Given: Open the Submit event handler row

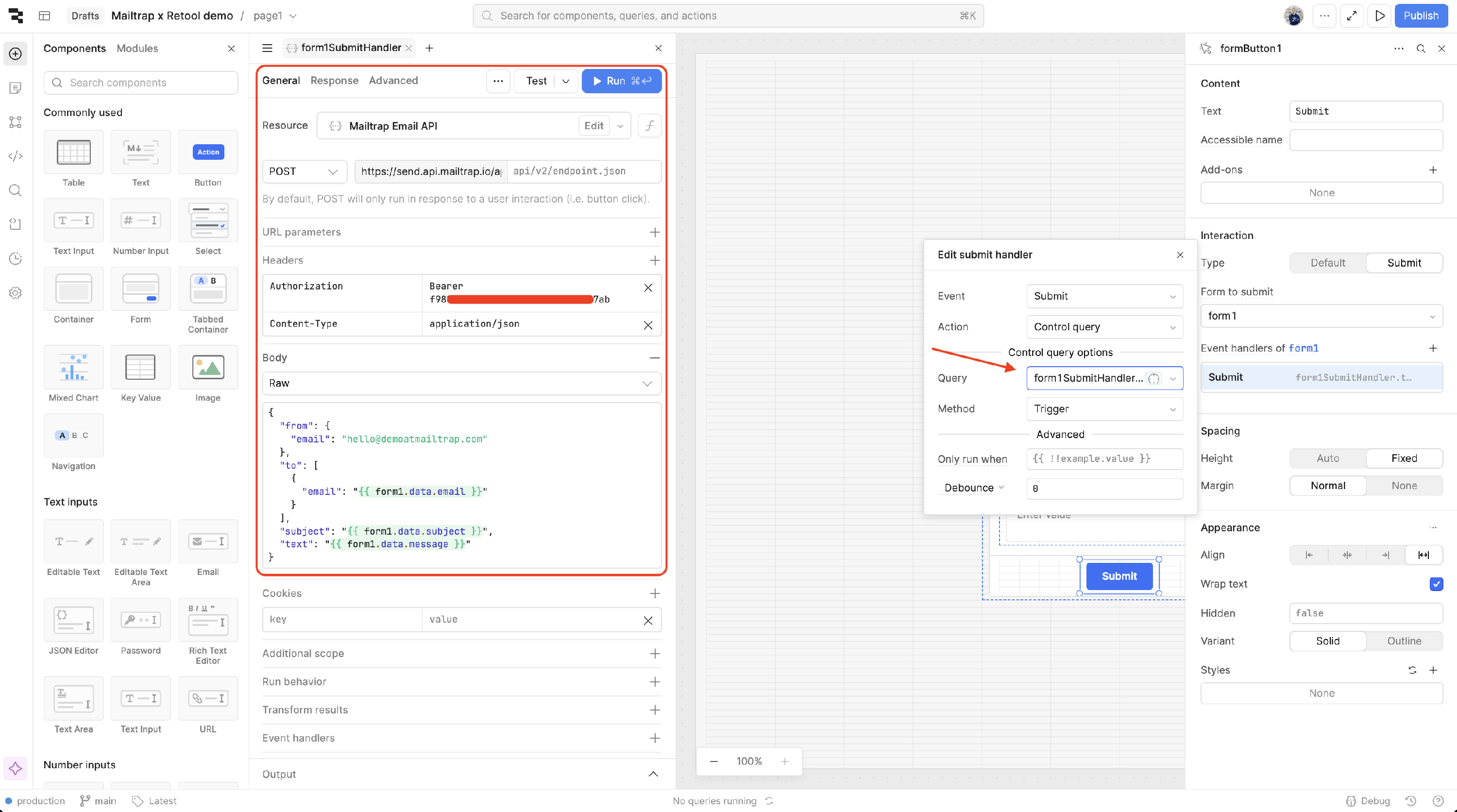Looking at the screenshot, I should pos(1322,378).
